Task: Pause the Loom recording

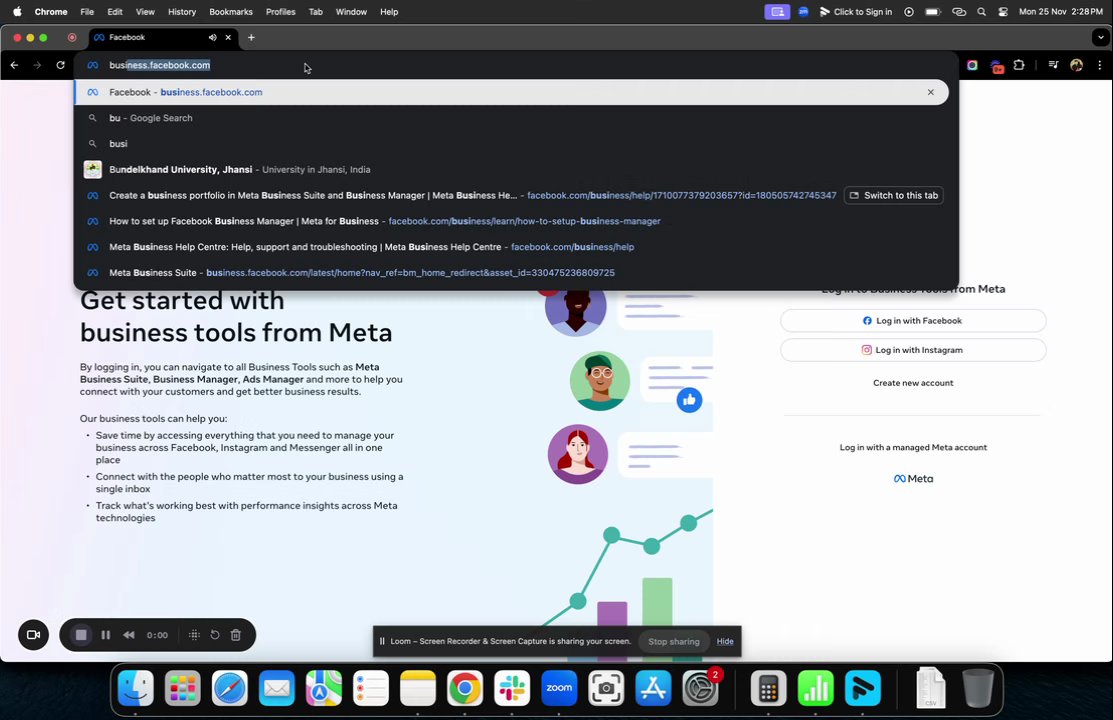Action: 106,635
